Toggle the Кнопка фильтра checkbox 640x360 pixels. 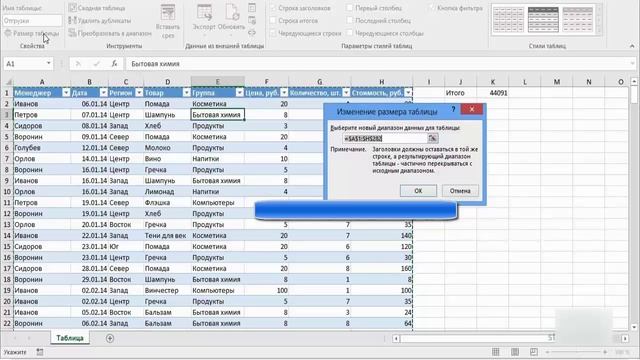432,8
